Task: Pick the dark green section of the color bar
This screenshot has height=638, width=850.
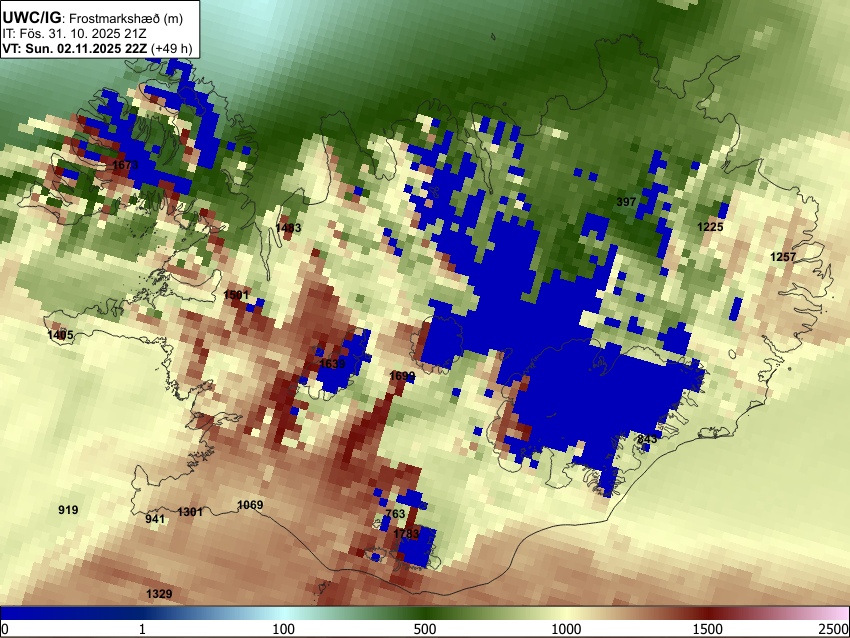Action: 425,613
